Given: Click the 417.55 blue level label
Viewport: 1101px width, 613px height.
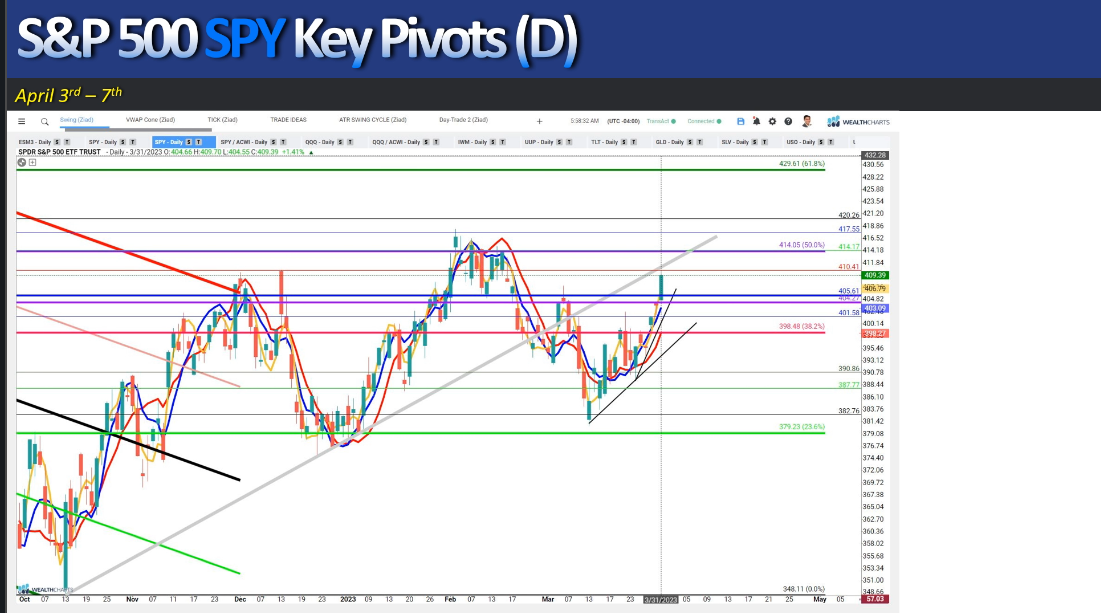Looking at the screenshot, I should pos(849,229).
